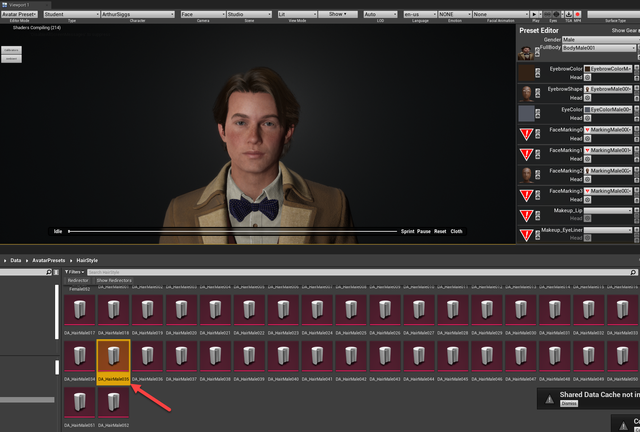Click the red MP4 record button
This screenshot has height=432, width=640.
[578, 14]
